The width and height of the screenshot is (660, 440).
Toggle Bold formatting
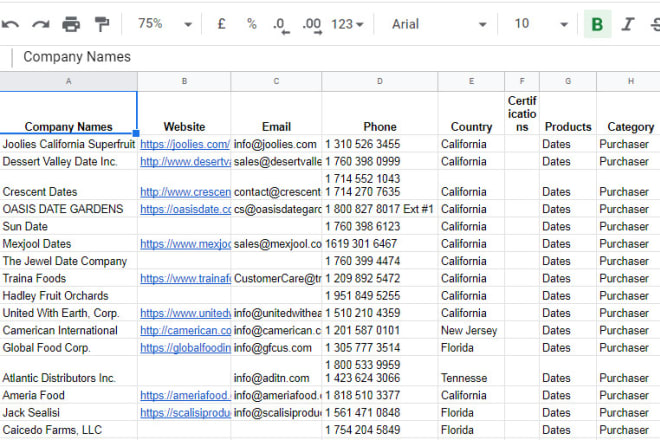597,24
